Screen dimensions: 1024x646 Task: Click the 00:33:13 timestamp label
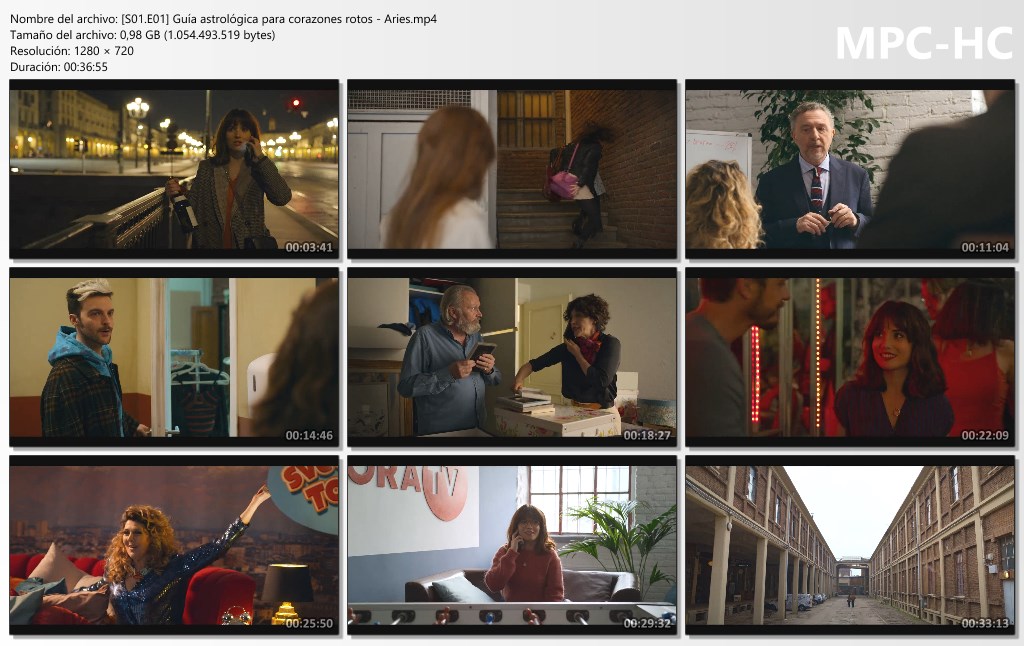(x=985, y=624)
